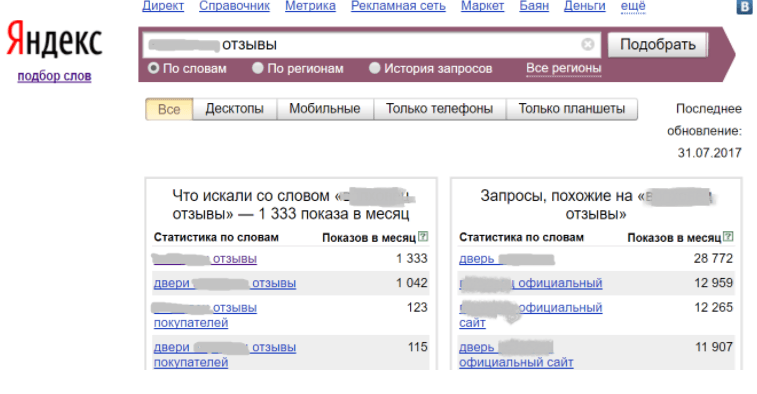Viewport: 757px width, 394px height.
Task: Click the help icon next to left 'Показов в месяц'
Action: click(423, 237)
